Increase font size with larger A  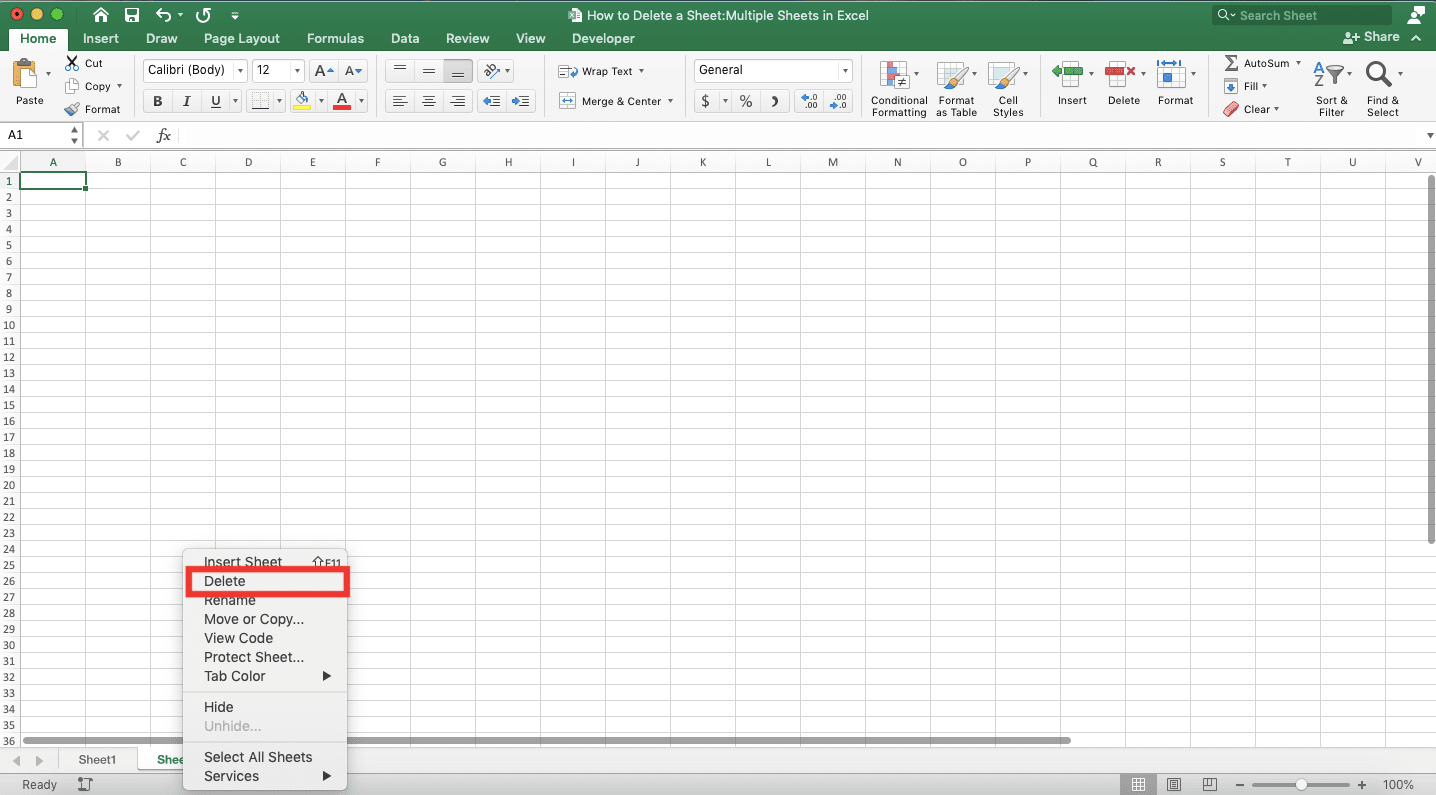click(x=323, y=71)
